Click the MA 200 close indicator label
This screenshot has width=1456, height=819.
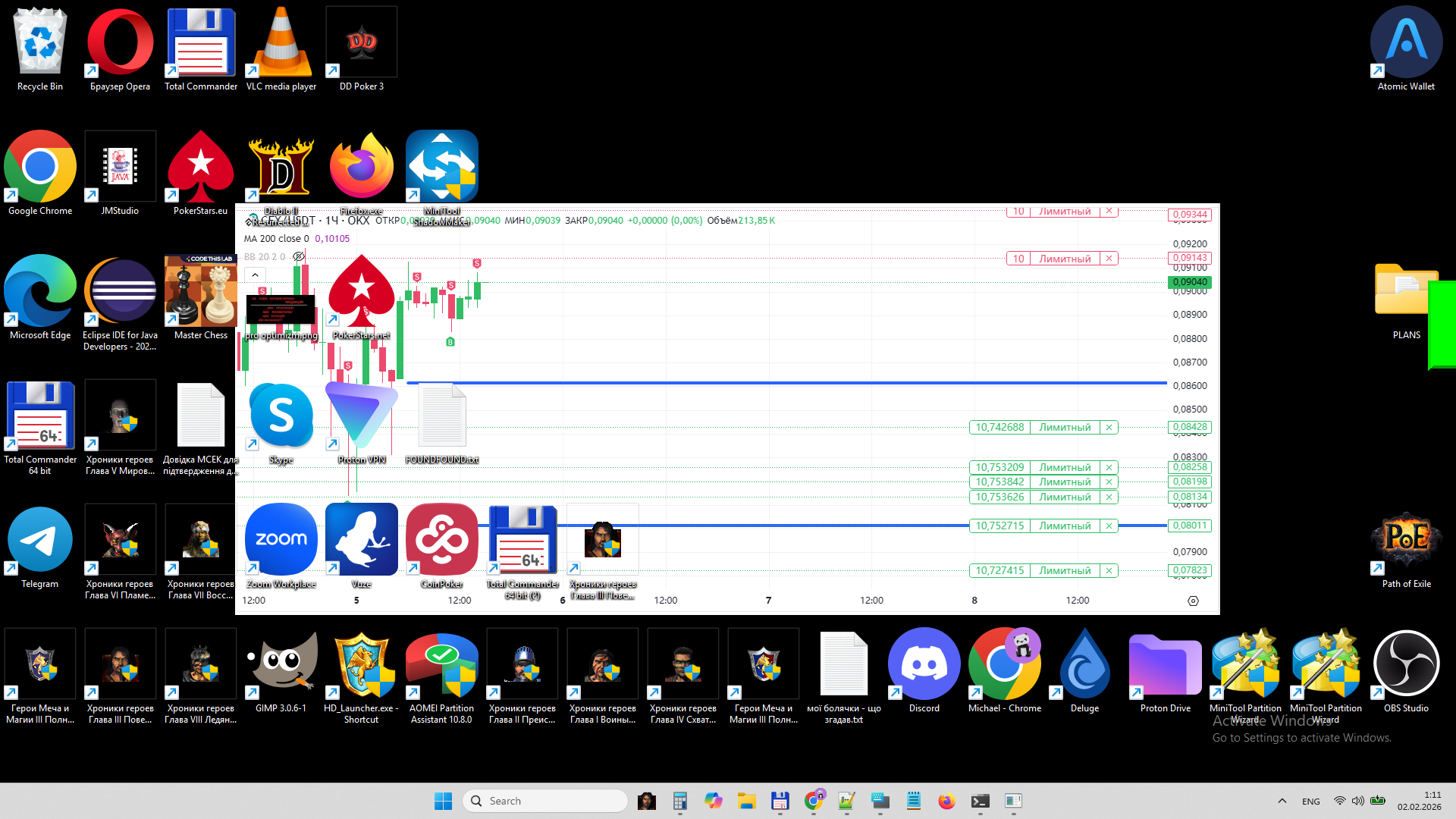276,239
